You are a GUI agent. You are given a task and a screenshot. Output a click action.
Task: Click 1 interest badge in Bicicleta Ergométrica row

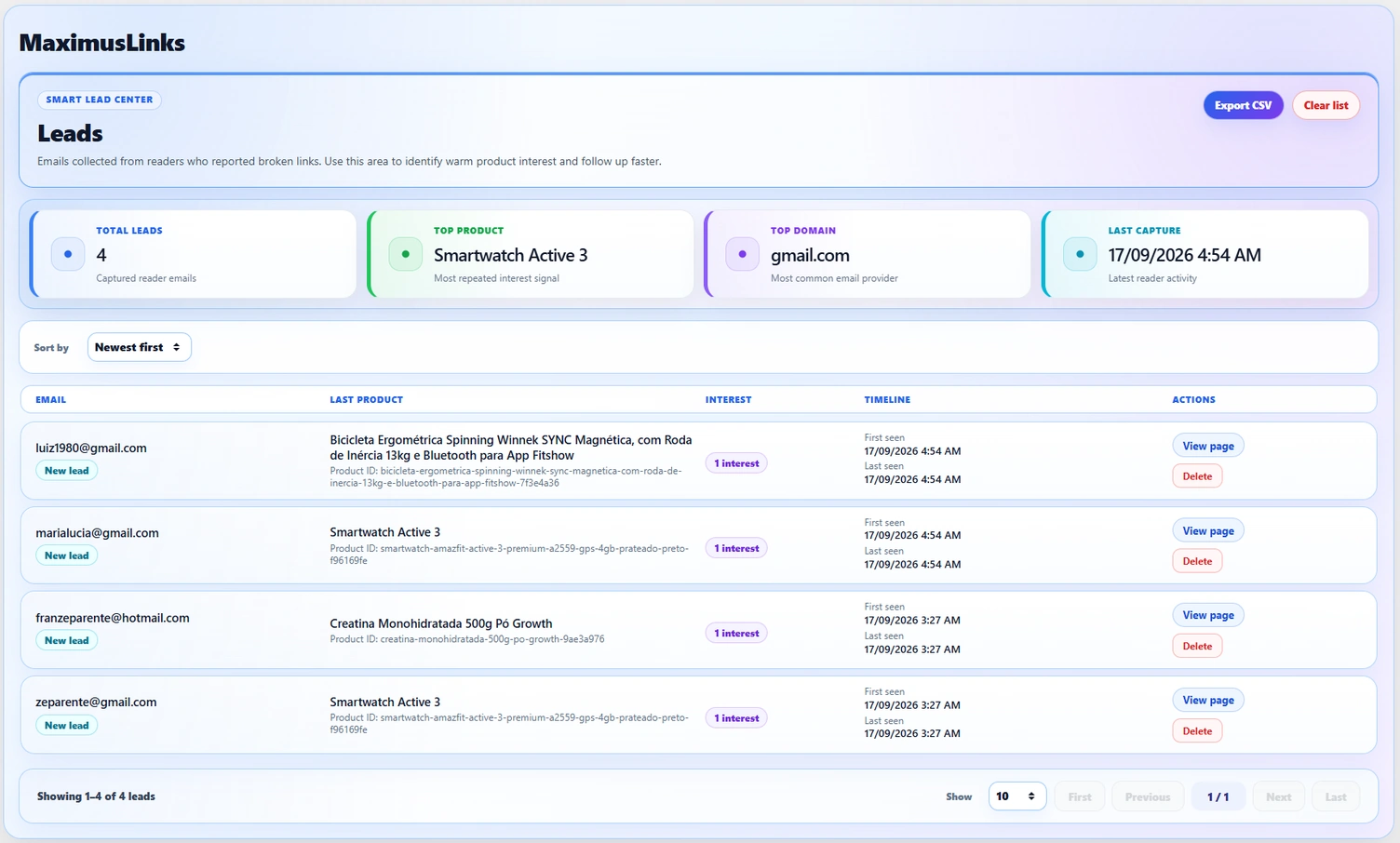pos(736,463)
